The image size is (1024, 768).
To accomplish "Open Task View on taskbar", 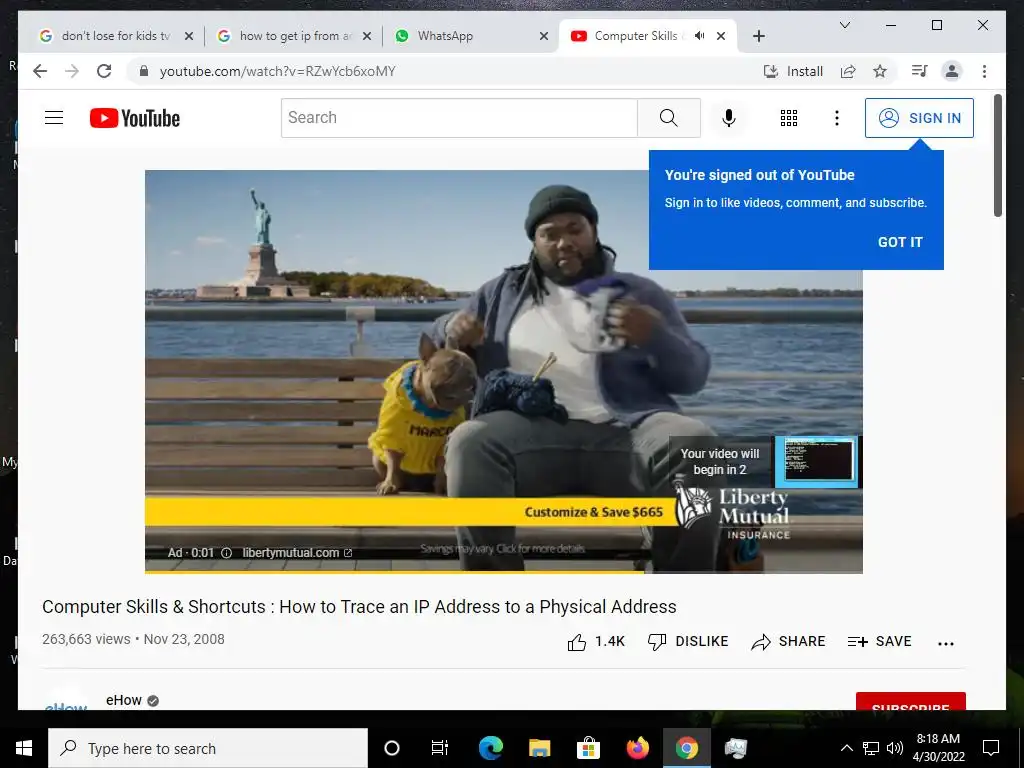I will (440, 748).
